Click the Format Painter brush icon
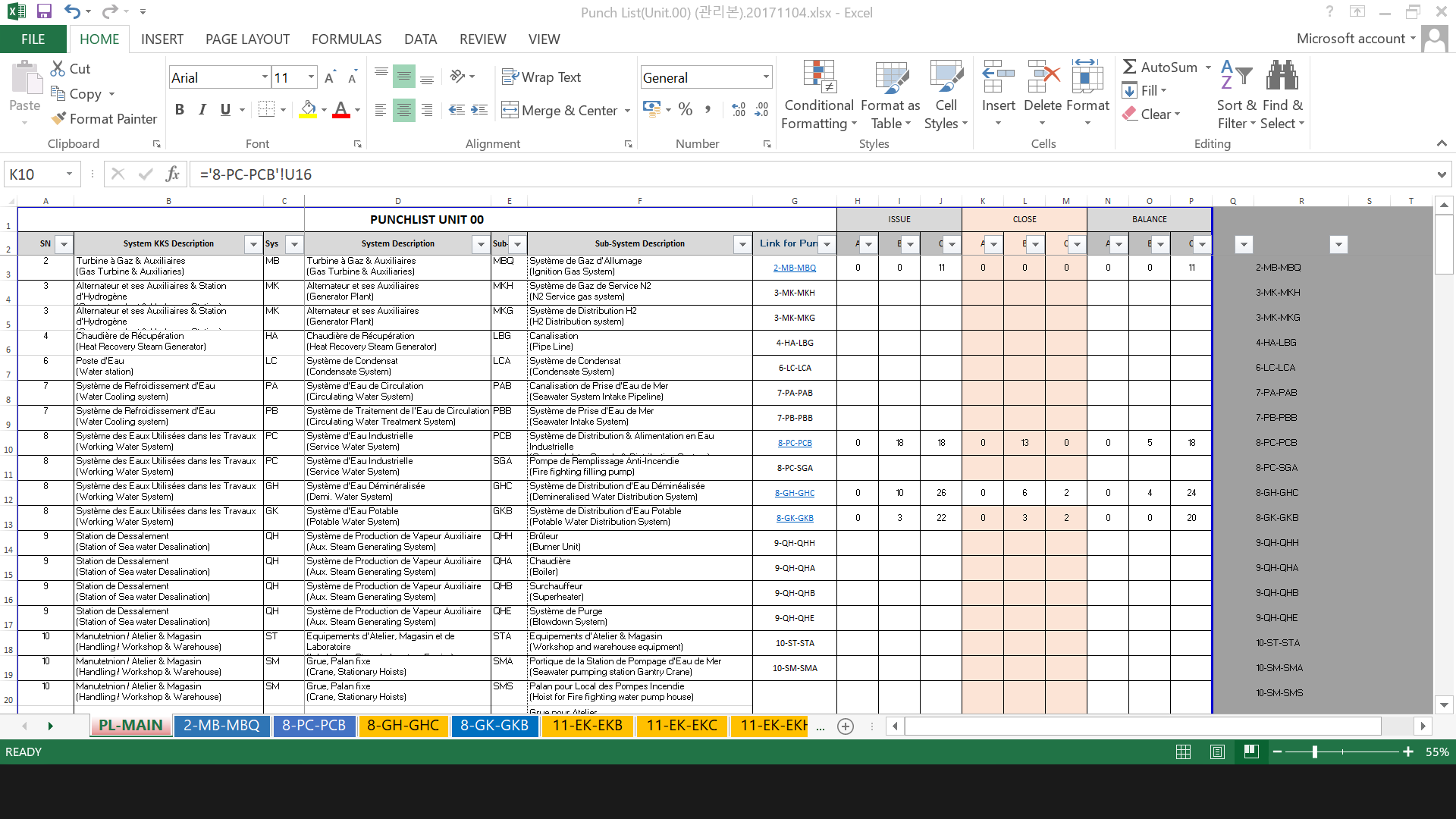 tap(58, 119)
